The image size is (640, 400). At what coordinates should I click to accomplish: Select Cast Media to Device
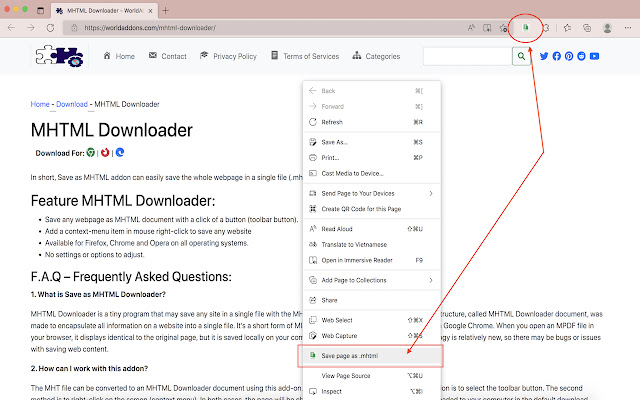pyautogui.click(x=372, y=173)
